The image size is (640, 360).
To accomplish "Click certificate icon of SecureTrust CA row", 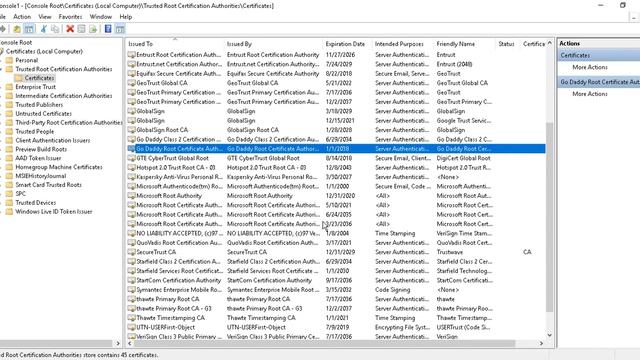I will tap(131, 252).
